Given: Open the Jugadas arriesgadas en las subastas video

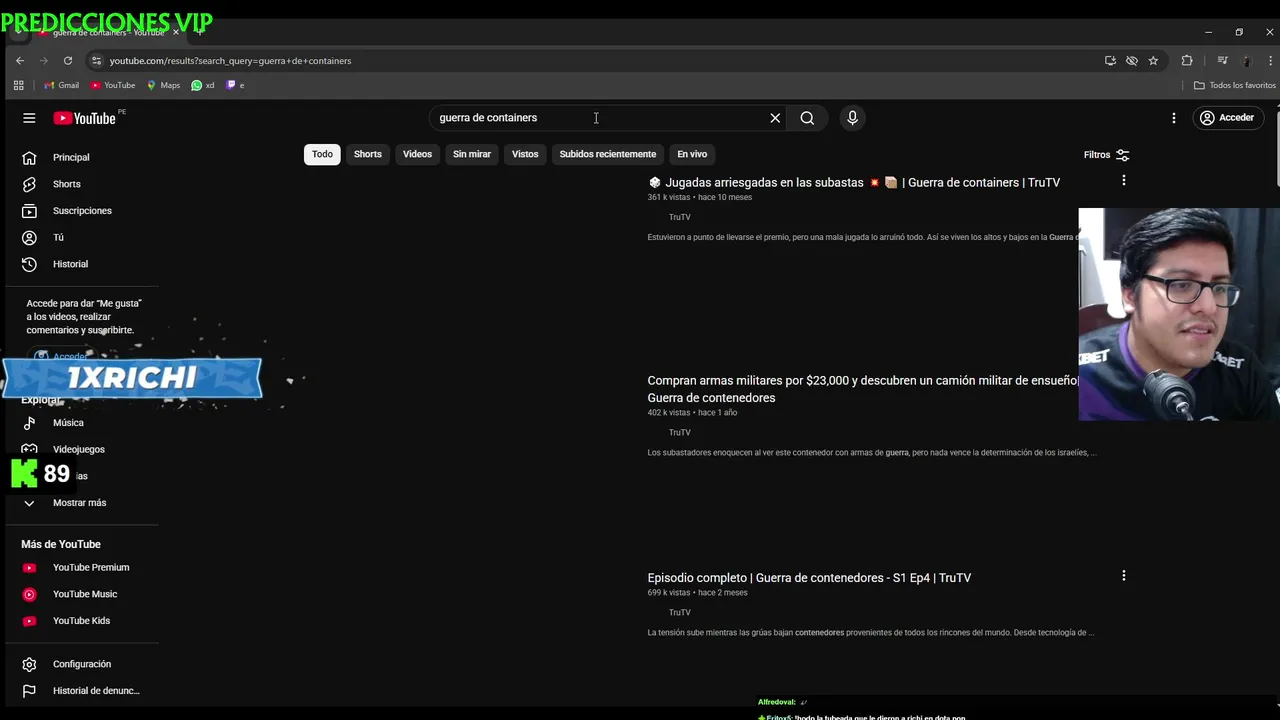Looking at the screenshot, I should click(x=854, y=183).
